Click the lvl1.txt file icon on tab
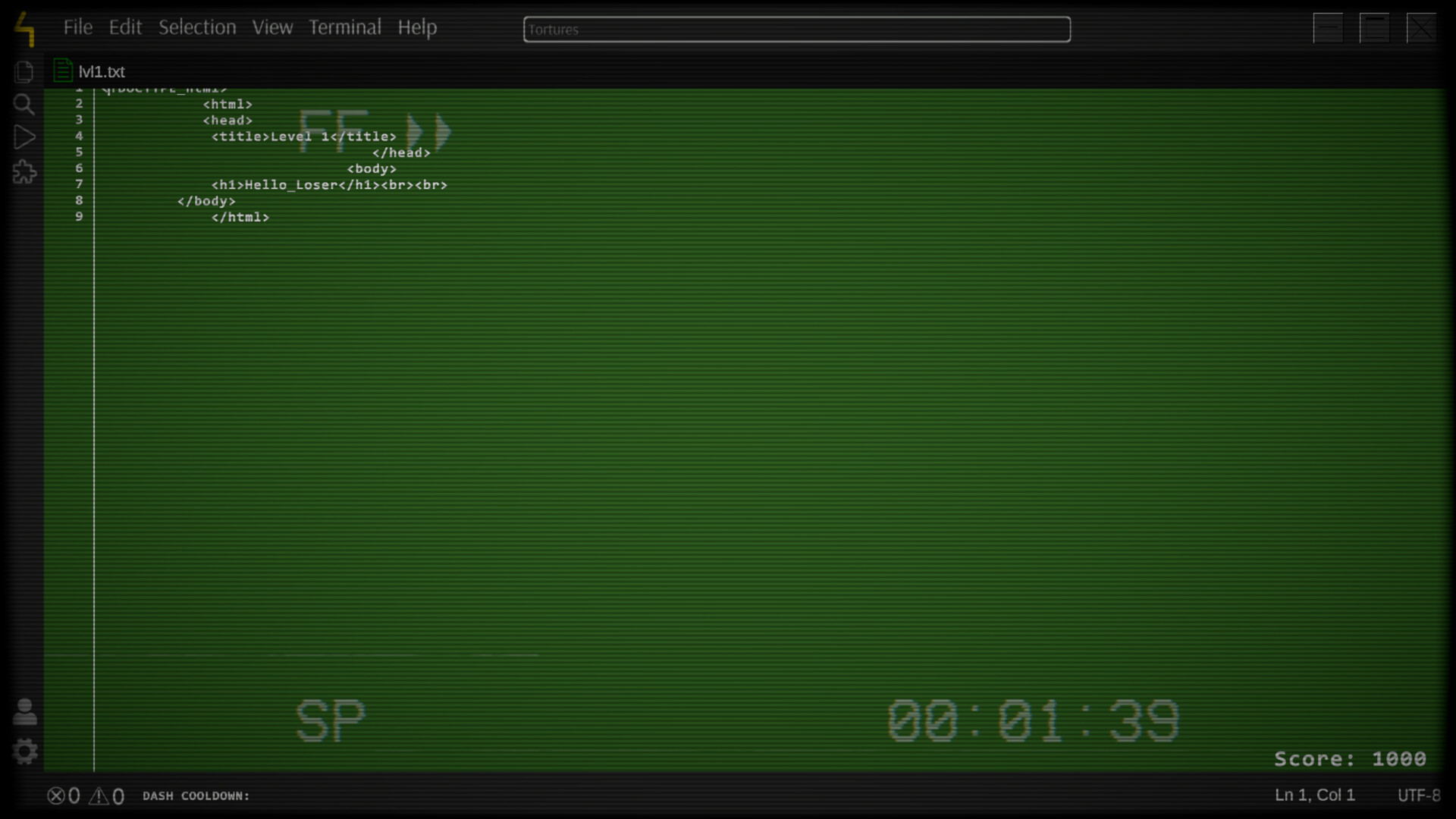Viewport: 1456px width, 819px height. point(63,71)
